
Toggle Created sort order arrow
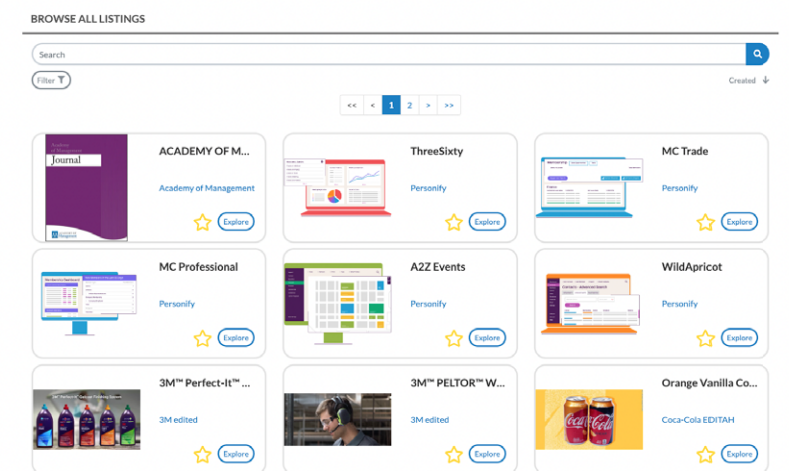click(765, 81)
